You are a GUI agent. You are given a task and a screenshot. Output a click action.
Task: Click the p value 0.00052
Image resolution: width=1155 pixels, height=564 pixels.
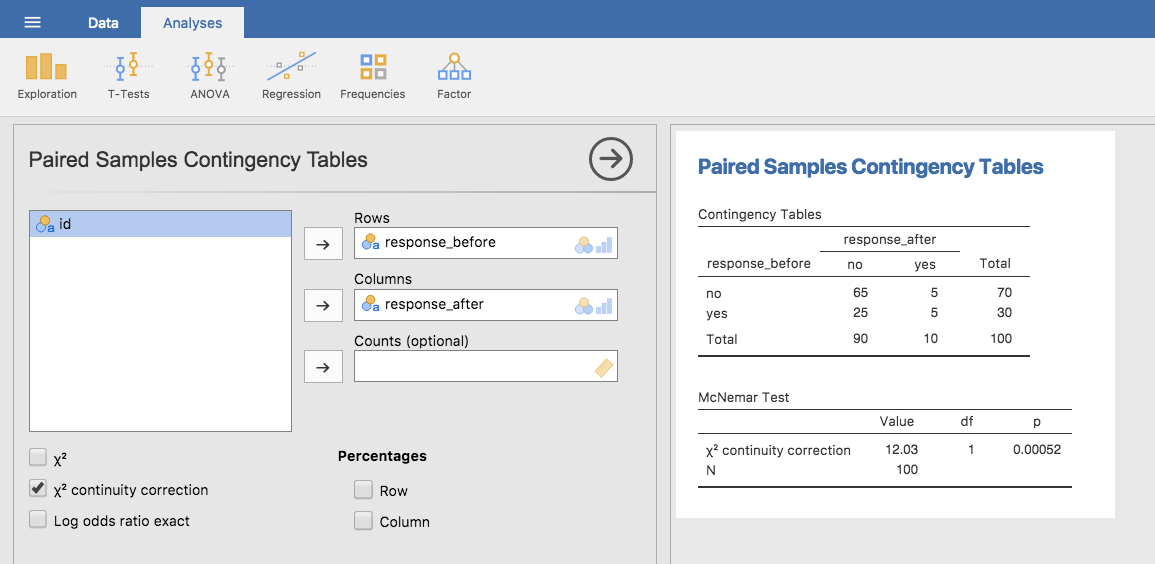(1036, 450)
